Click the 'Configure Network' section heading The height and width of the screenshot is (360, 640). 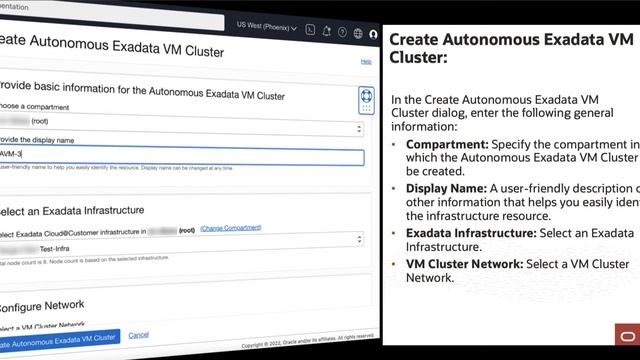coord(42,306)
